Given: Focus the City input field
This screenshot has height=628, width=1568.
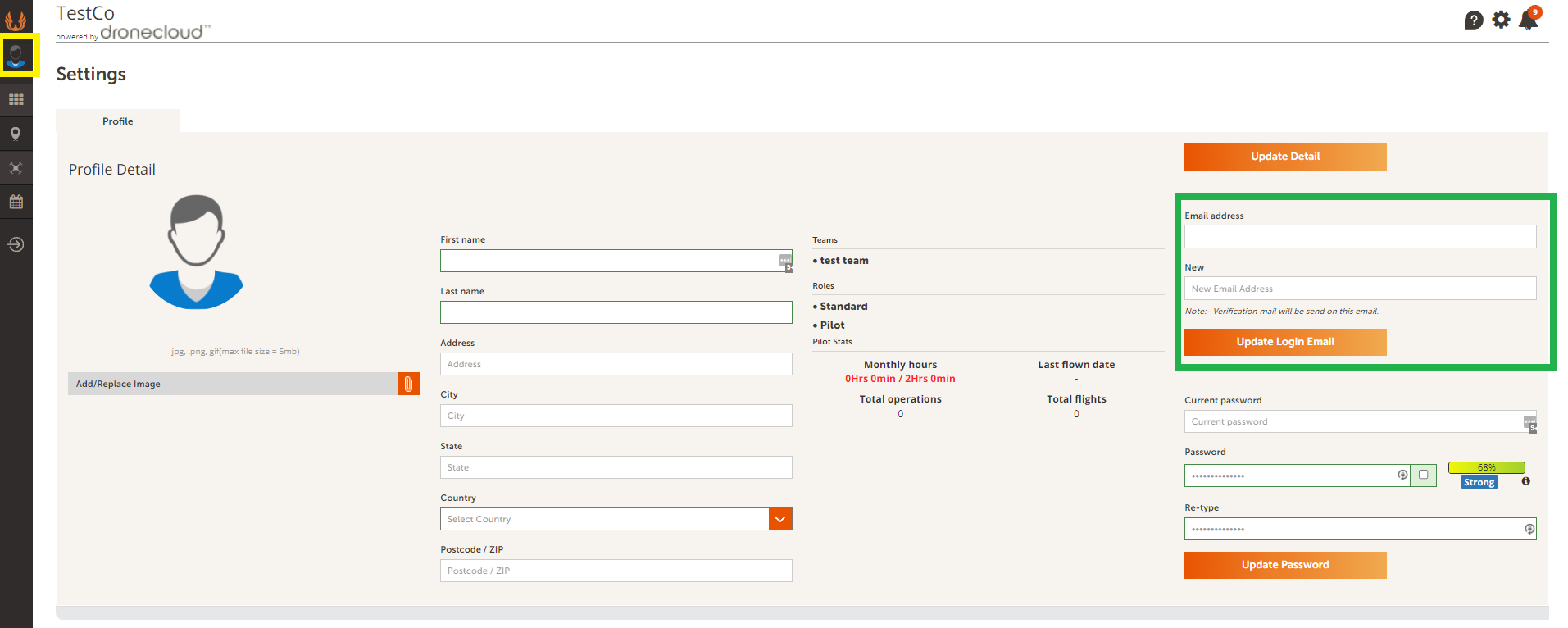Looking at the screenshot, I should click(616, 416).
